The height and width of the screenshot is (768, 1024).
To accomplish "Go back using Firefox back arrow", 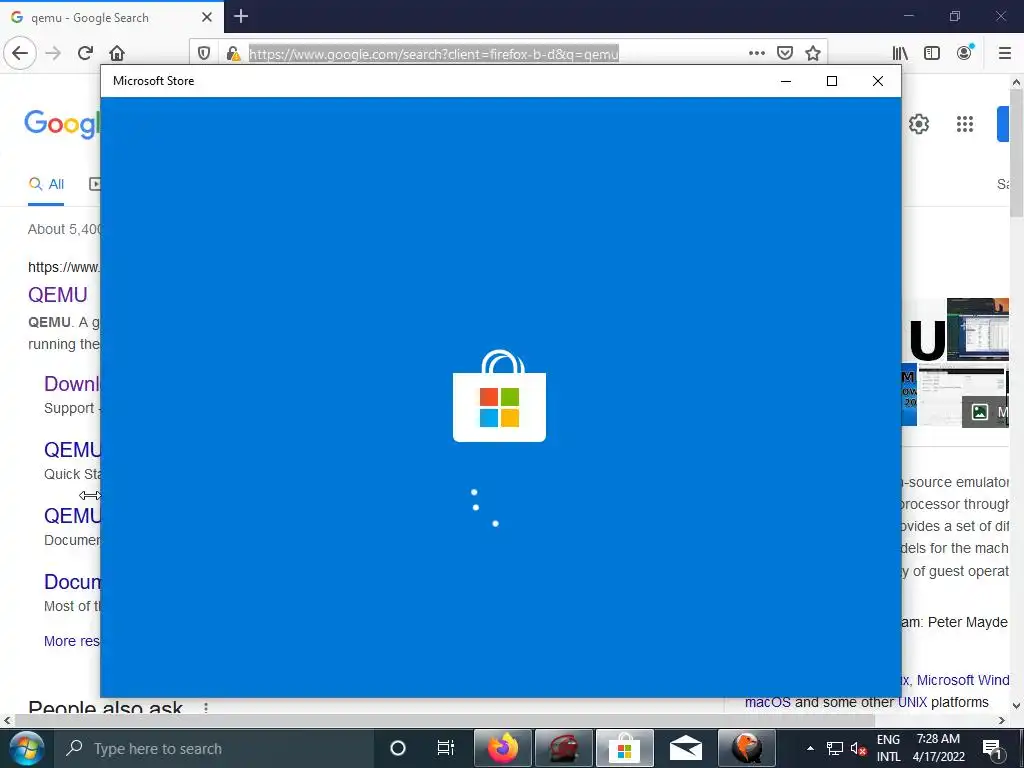I will click(x=20, y=53).
